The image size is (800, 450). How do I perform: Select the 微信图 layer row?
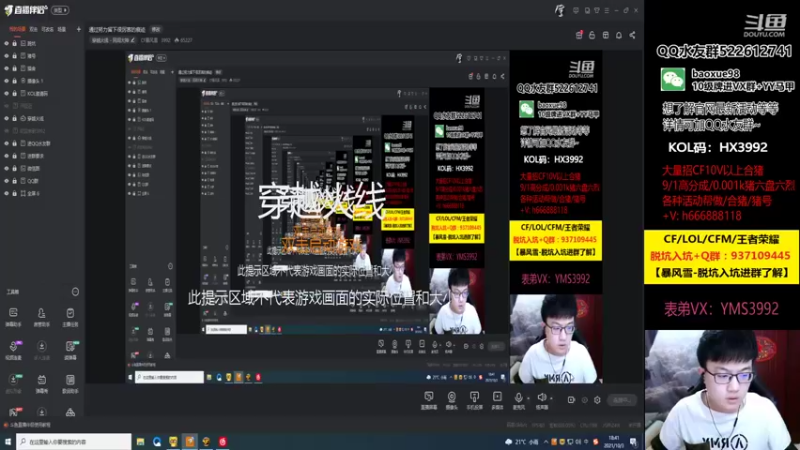[42, 168]
